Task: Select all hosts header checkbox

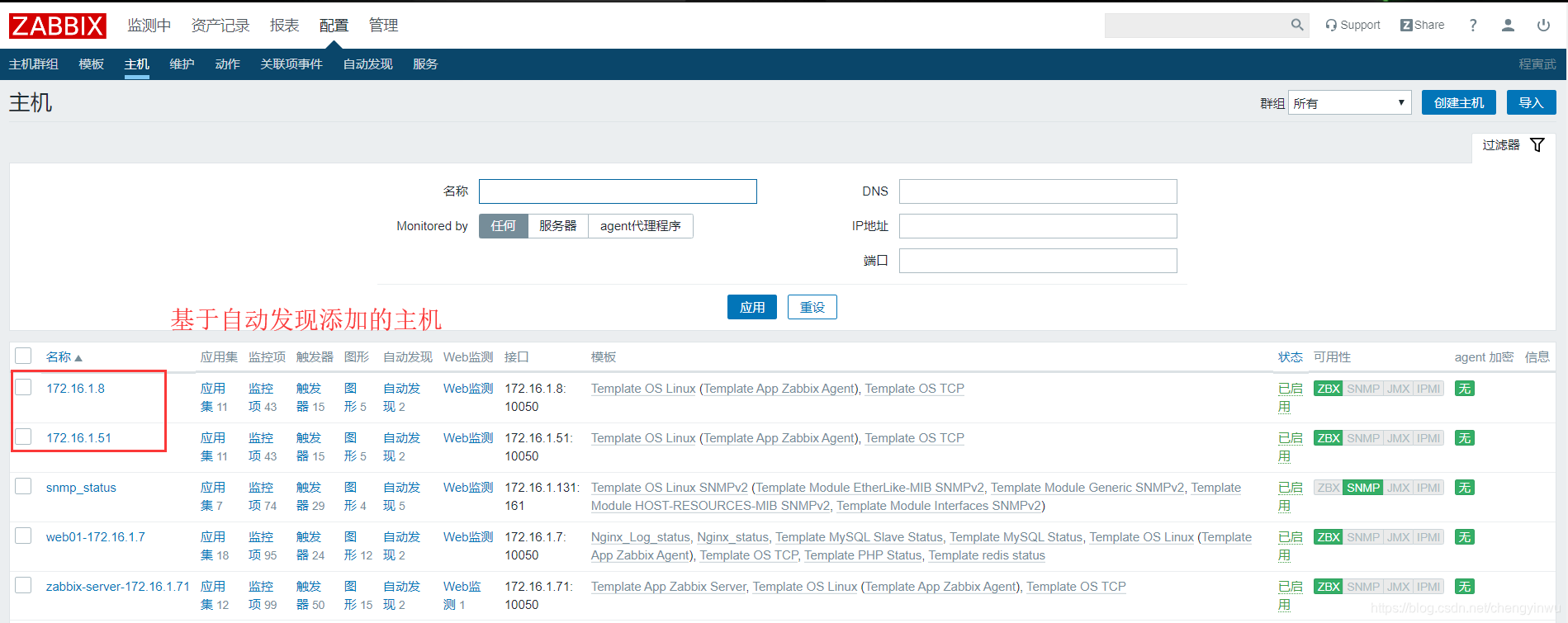Action: (x=23, y=356)
